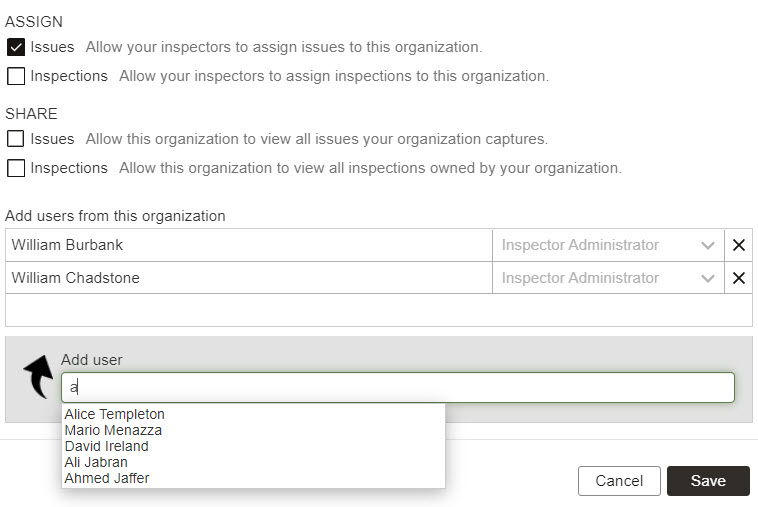Remove William Burbank with the X icon
758x507 pixels.
[x=739, y=245]
